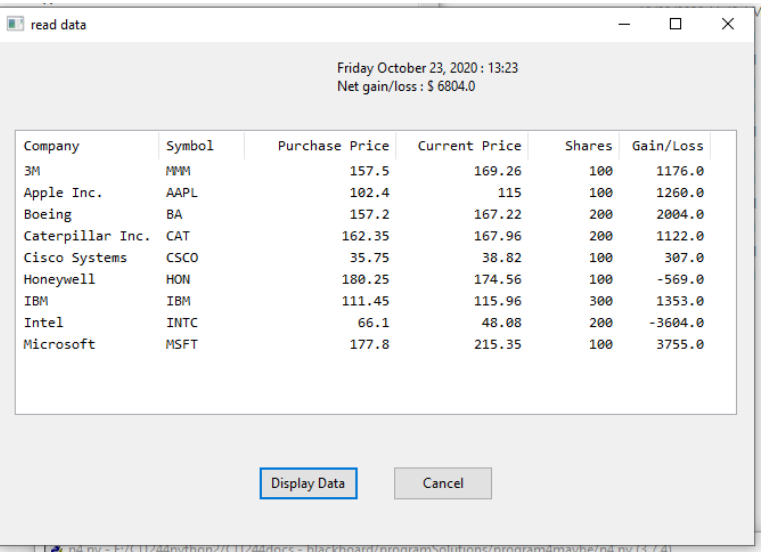
Task: Click the BA symbol cell
Action: tap(174, 215)
